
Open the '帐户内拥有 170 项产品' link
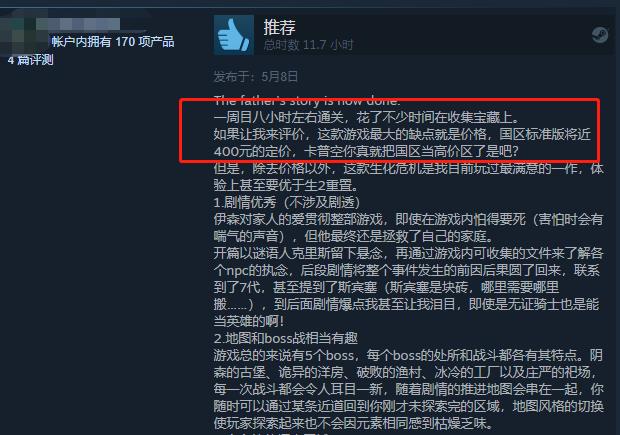tap(113, 42)
